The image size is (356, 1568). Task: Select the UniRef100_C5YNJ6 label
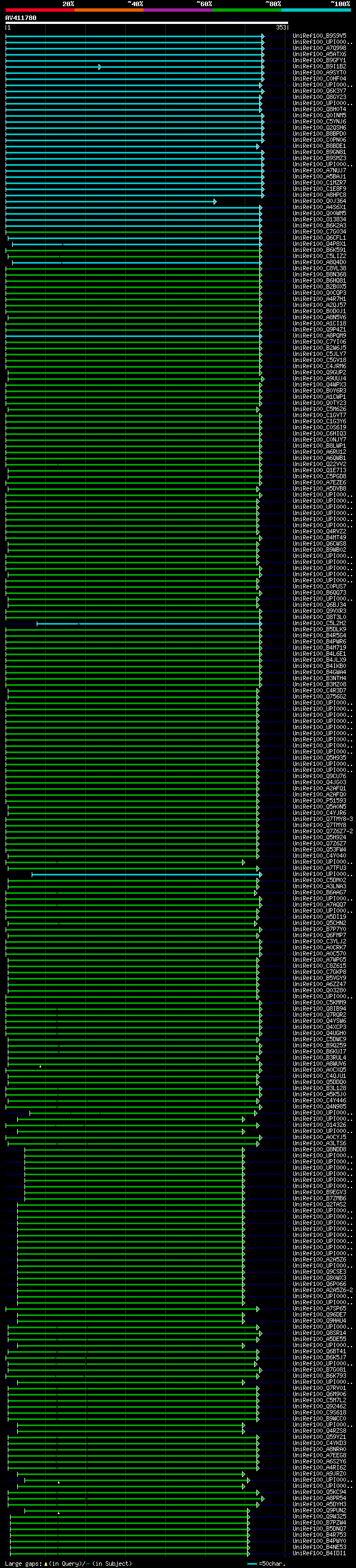tap(319, 121)
